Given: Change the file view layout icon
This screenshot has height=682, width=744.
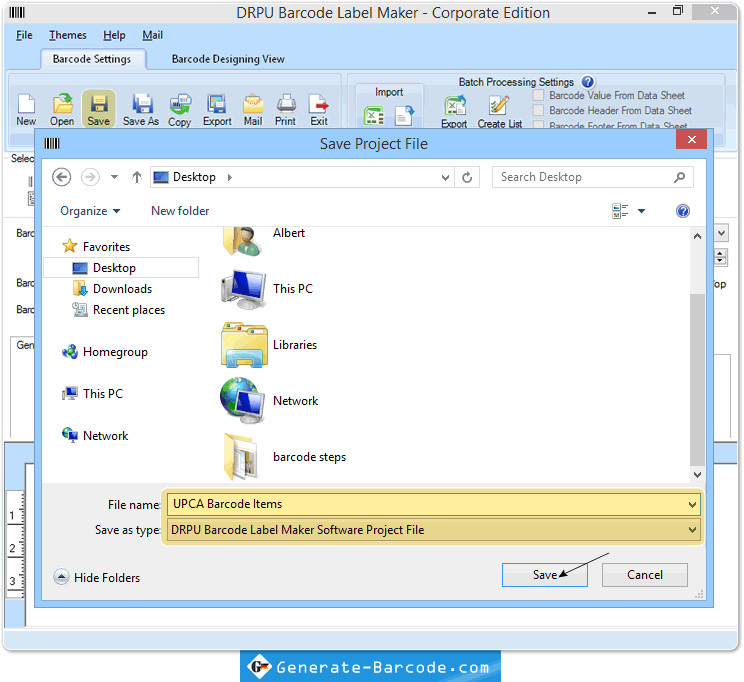Looking at the screenshot, I should click(x=620, y=211).
